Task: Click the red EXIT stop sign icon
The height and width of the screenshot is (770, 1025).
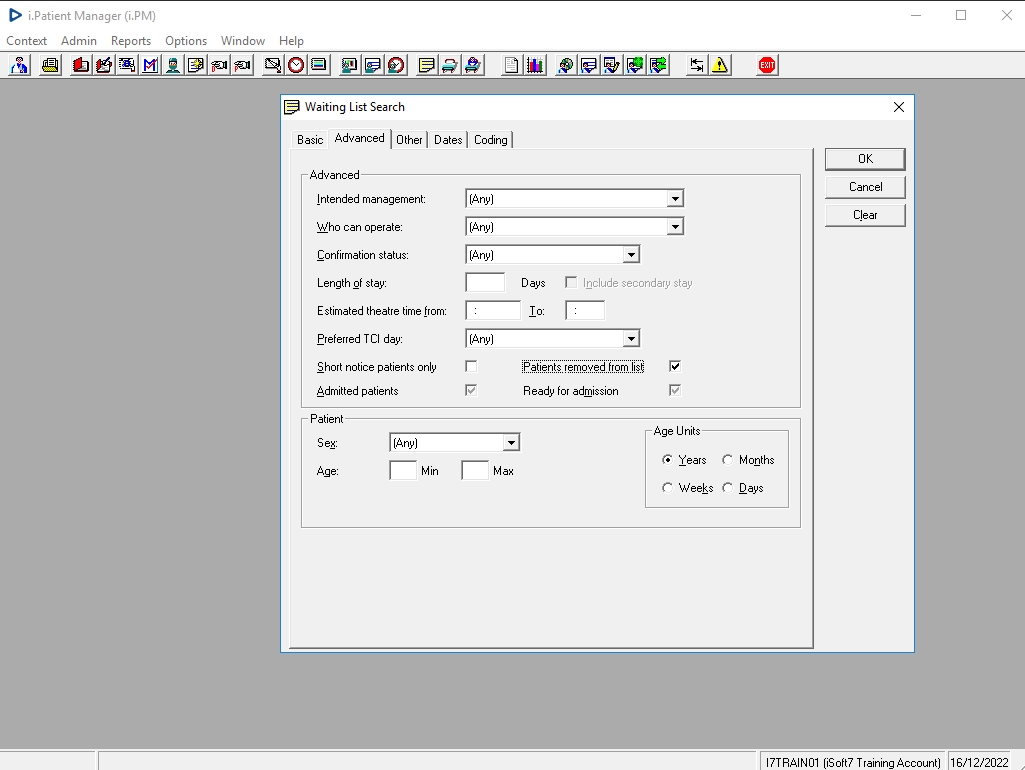Action: 767,65
